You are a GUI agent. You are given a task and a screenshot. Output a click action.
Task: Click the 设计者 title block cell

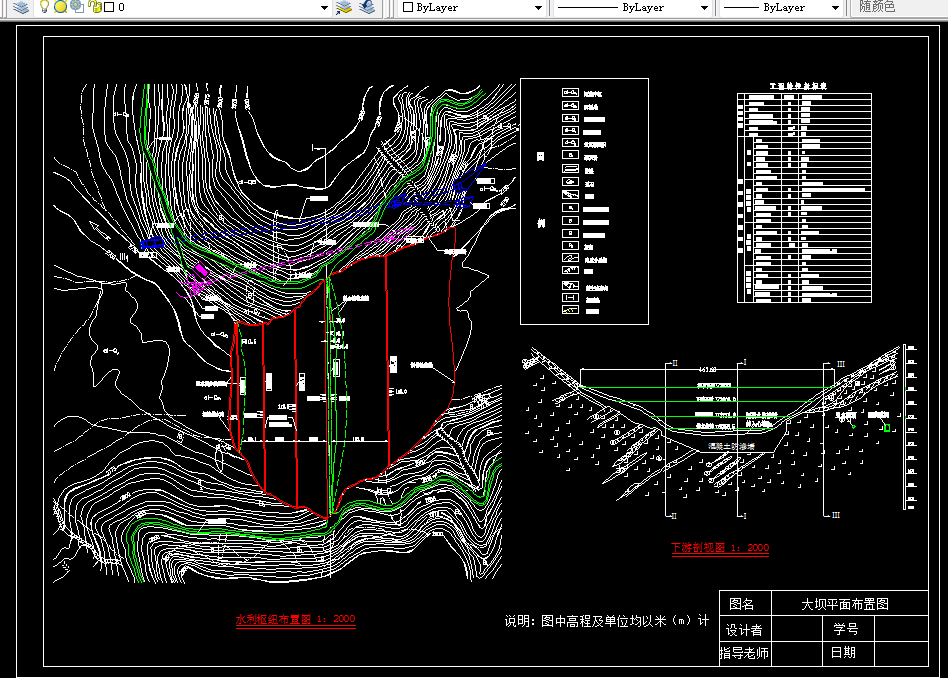tap(745, 630)
